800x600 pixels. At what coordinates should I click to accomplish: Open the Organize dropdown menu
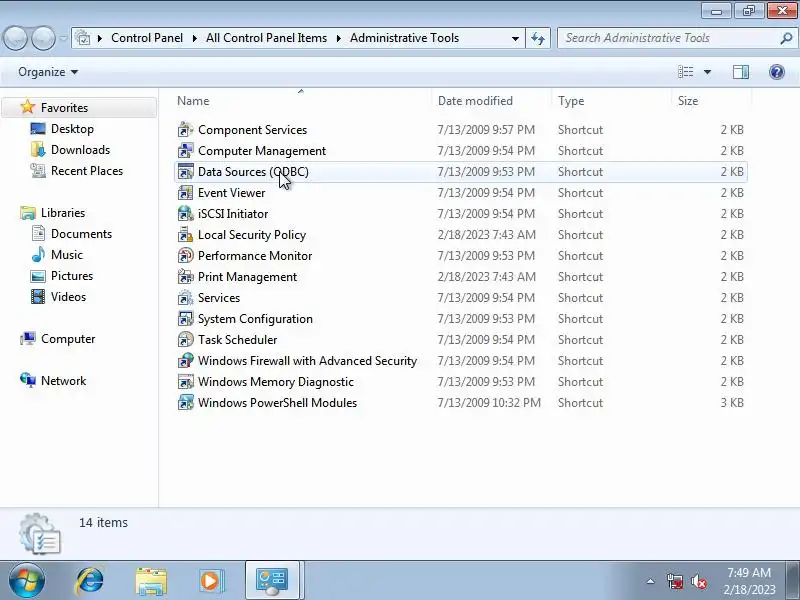[48, 72]
